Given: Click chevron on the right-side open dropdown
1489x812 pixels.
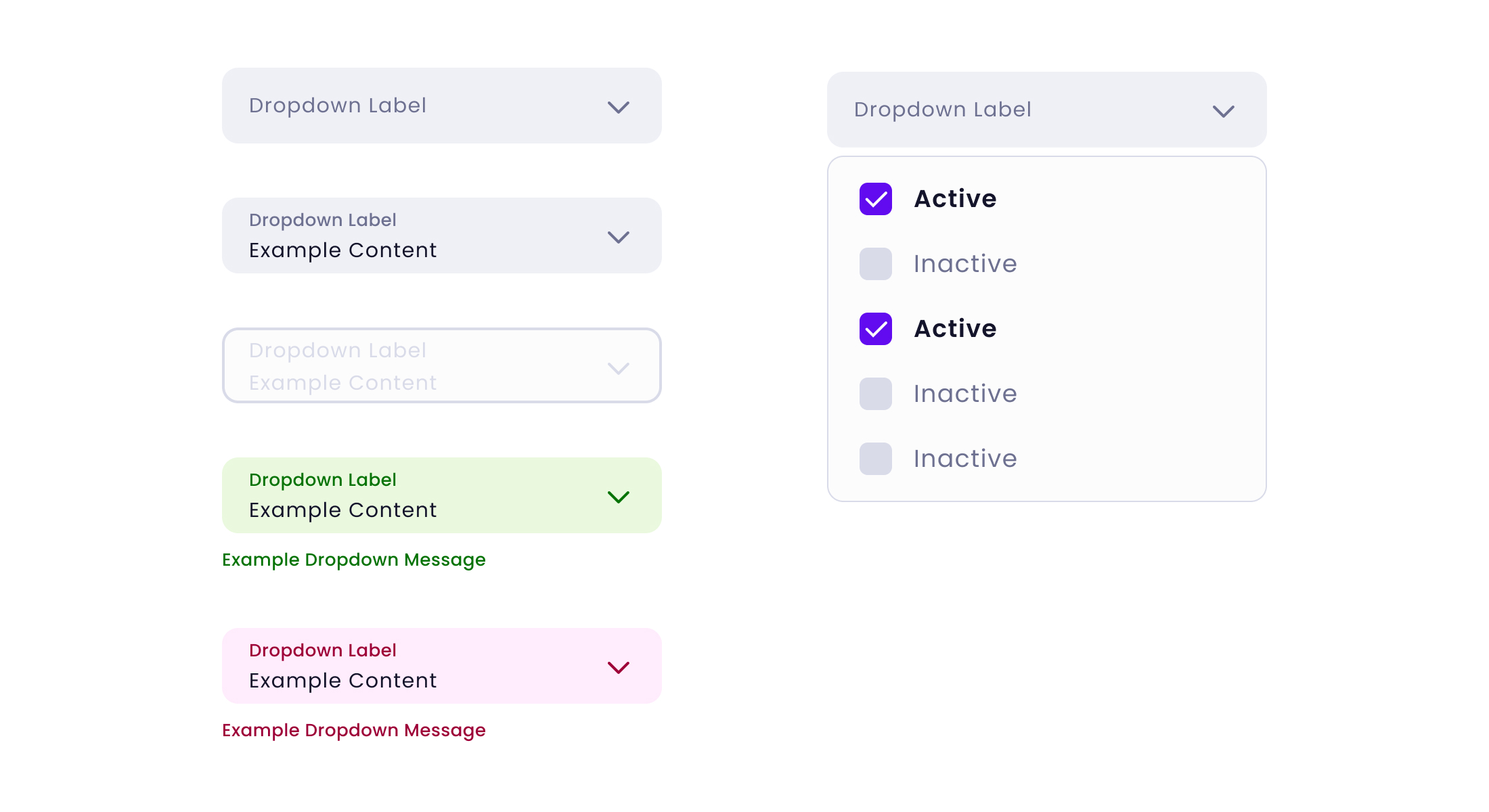Looking at the screenshot, I should (x=1223, y=111).
